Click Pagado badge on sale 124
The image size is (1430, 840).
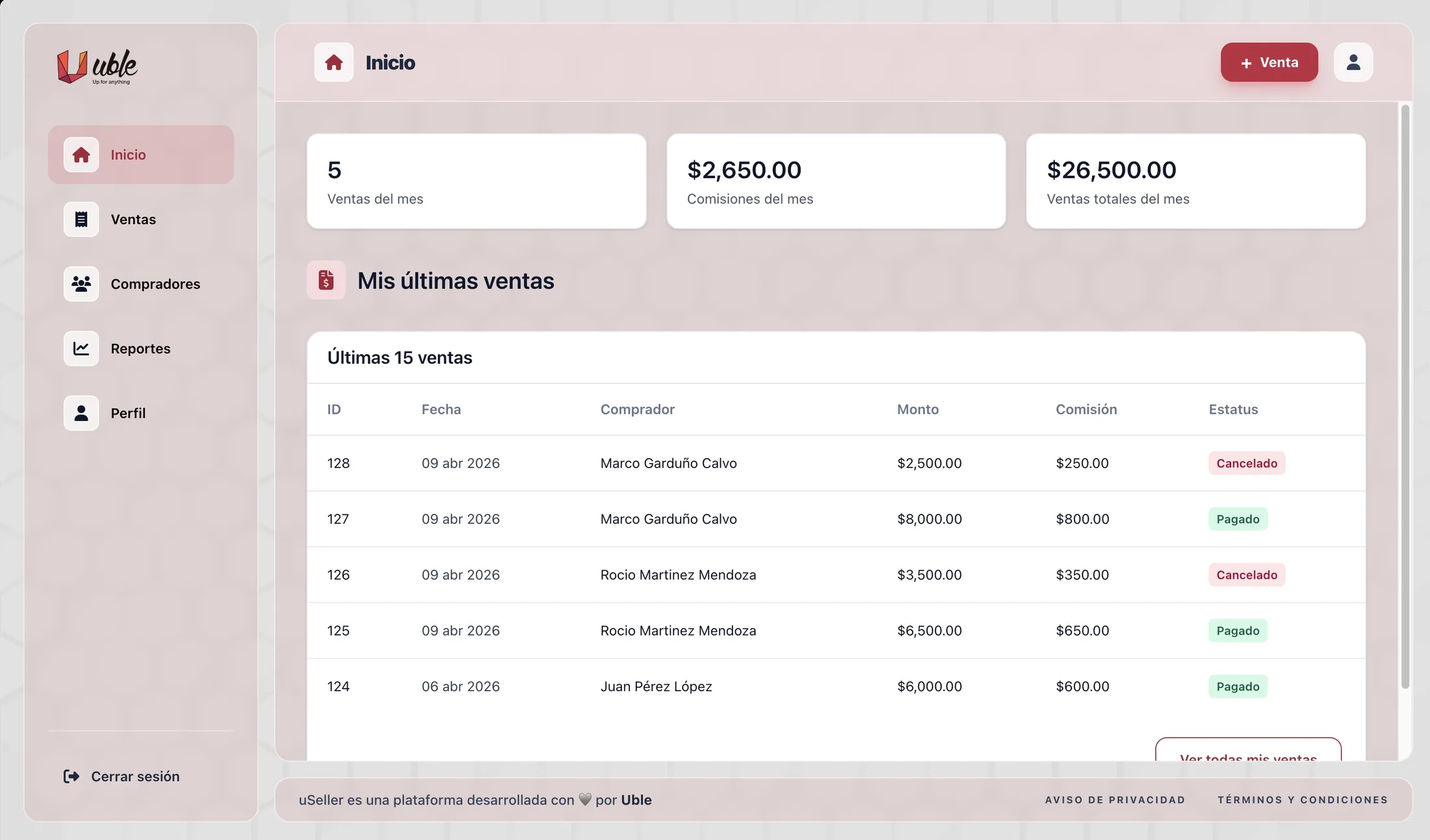point(1238,687)
